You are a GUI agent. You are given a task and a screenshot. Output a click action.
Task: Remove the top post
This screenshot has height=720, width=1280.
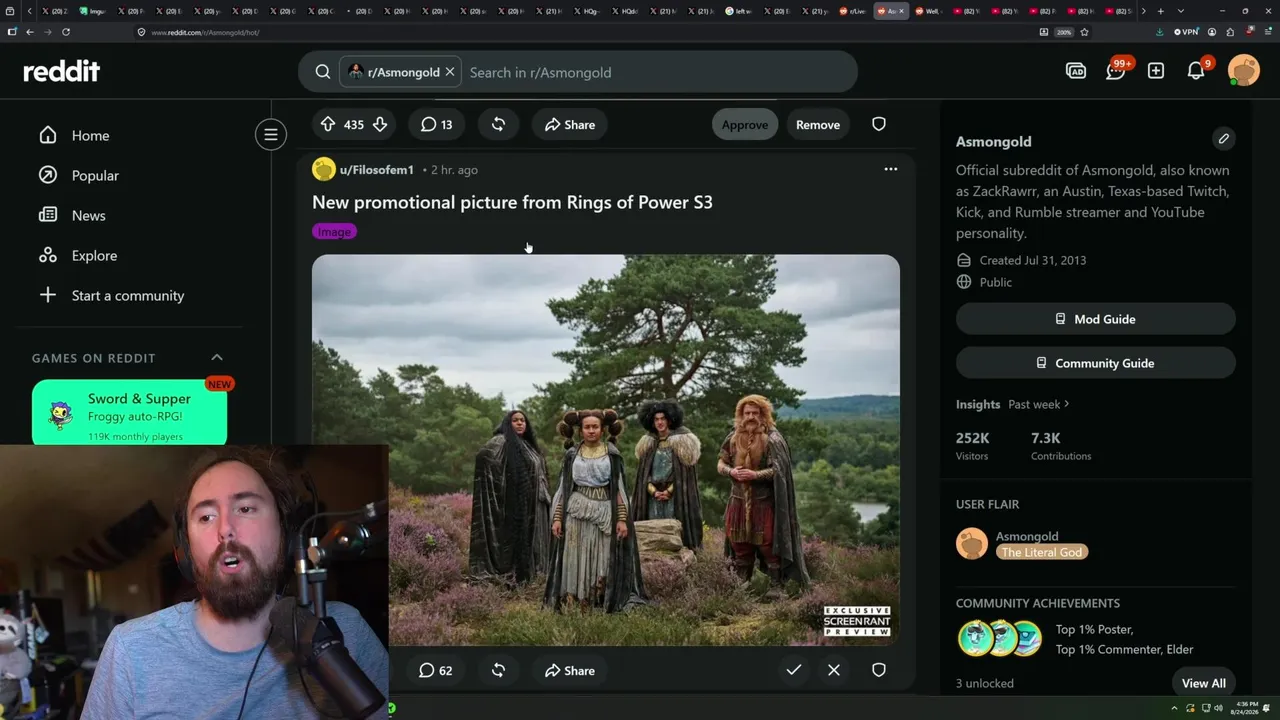(818, 124)
